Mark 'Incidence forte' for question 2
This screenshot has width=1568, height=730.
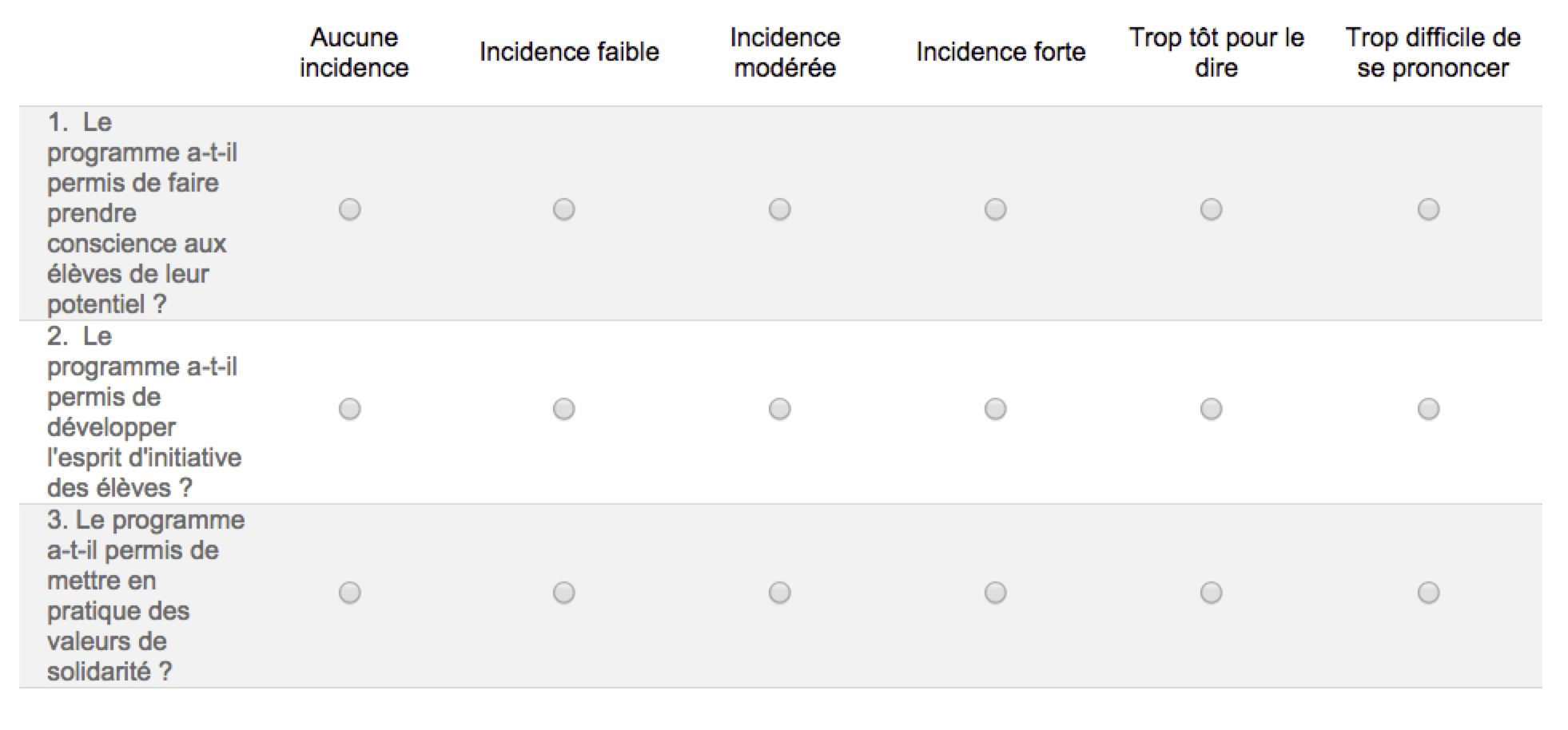click(996, 409)
